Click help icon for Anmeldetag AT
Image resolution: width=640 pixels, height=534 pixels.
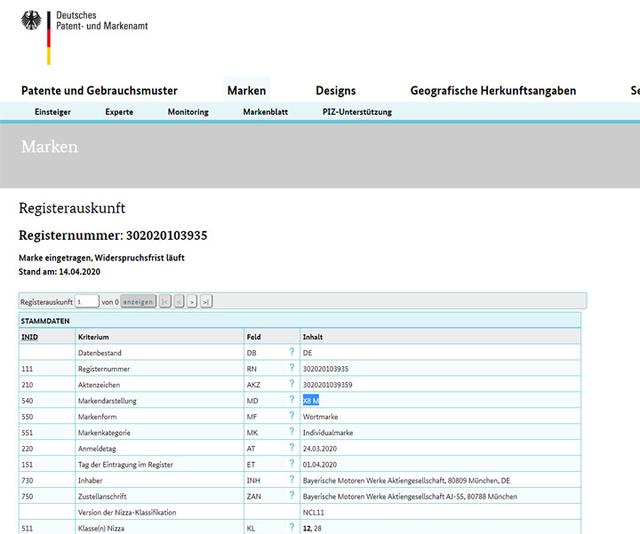(292, 448)
